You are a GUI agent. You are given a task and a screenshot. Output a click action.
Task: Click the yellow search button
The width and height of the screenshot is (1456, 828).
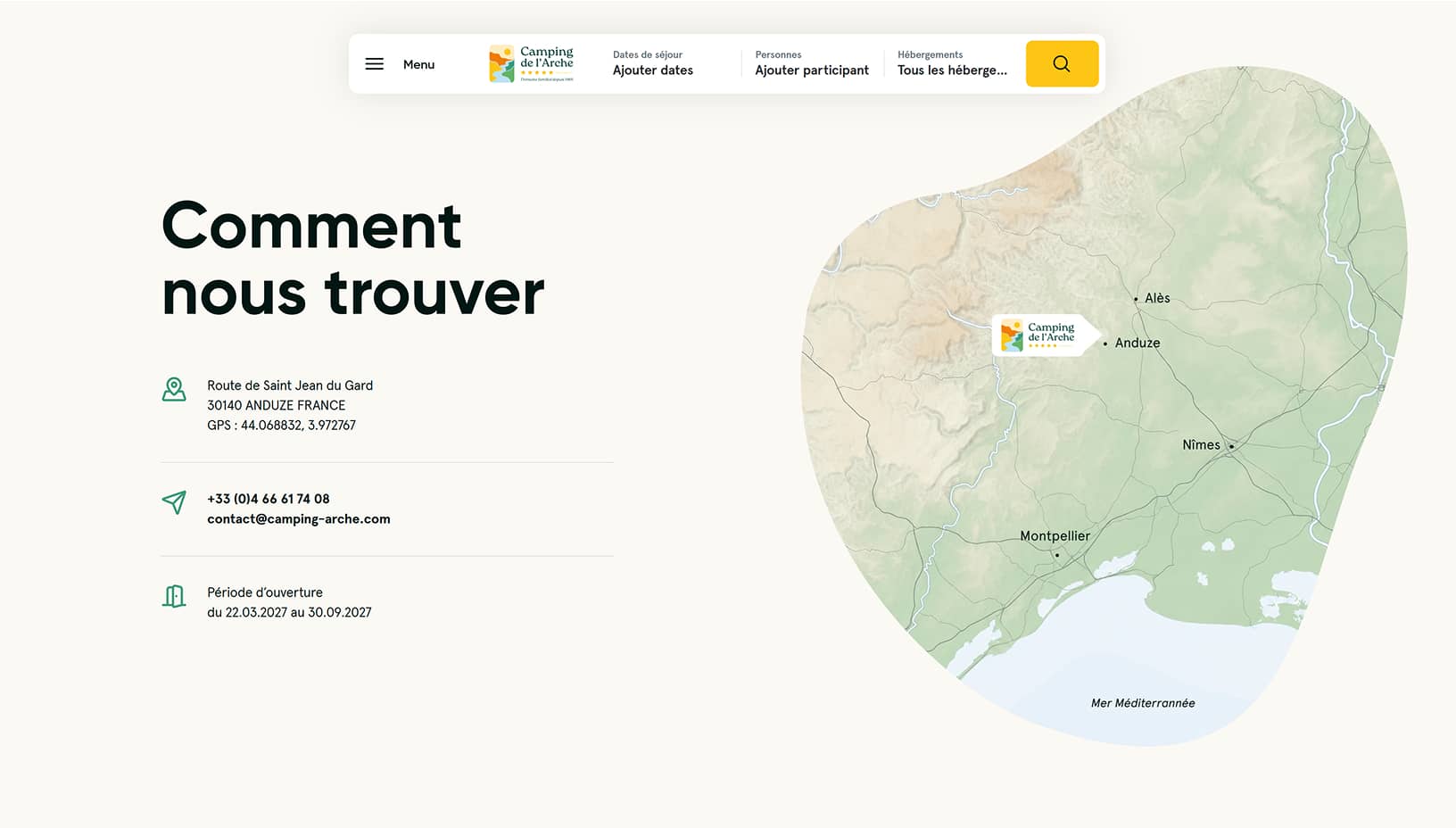coord(1062,63)
